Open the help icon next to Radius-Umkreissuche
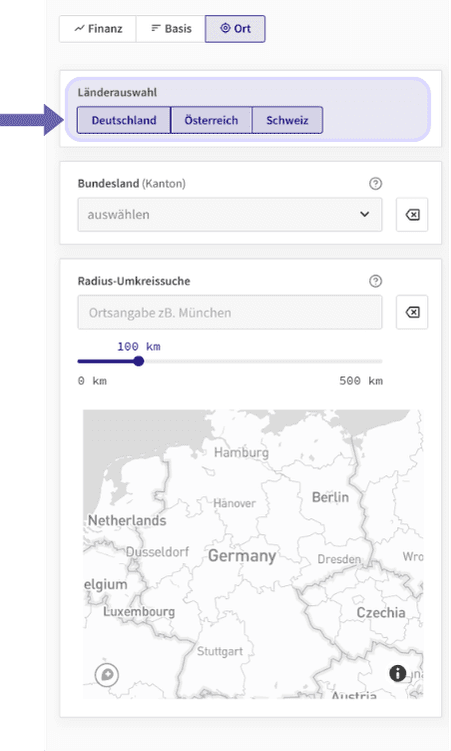Screen dimensions: 451x751 click(375, 281)
